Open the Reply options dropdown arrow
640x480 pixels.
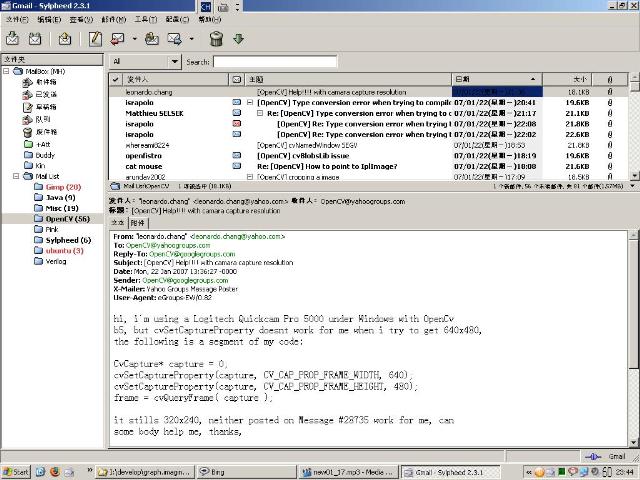pos(135,39)
